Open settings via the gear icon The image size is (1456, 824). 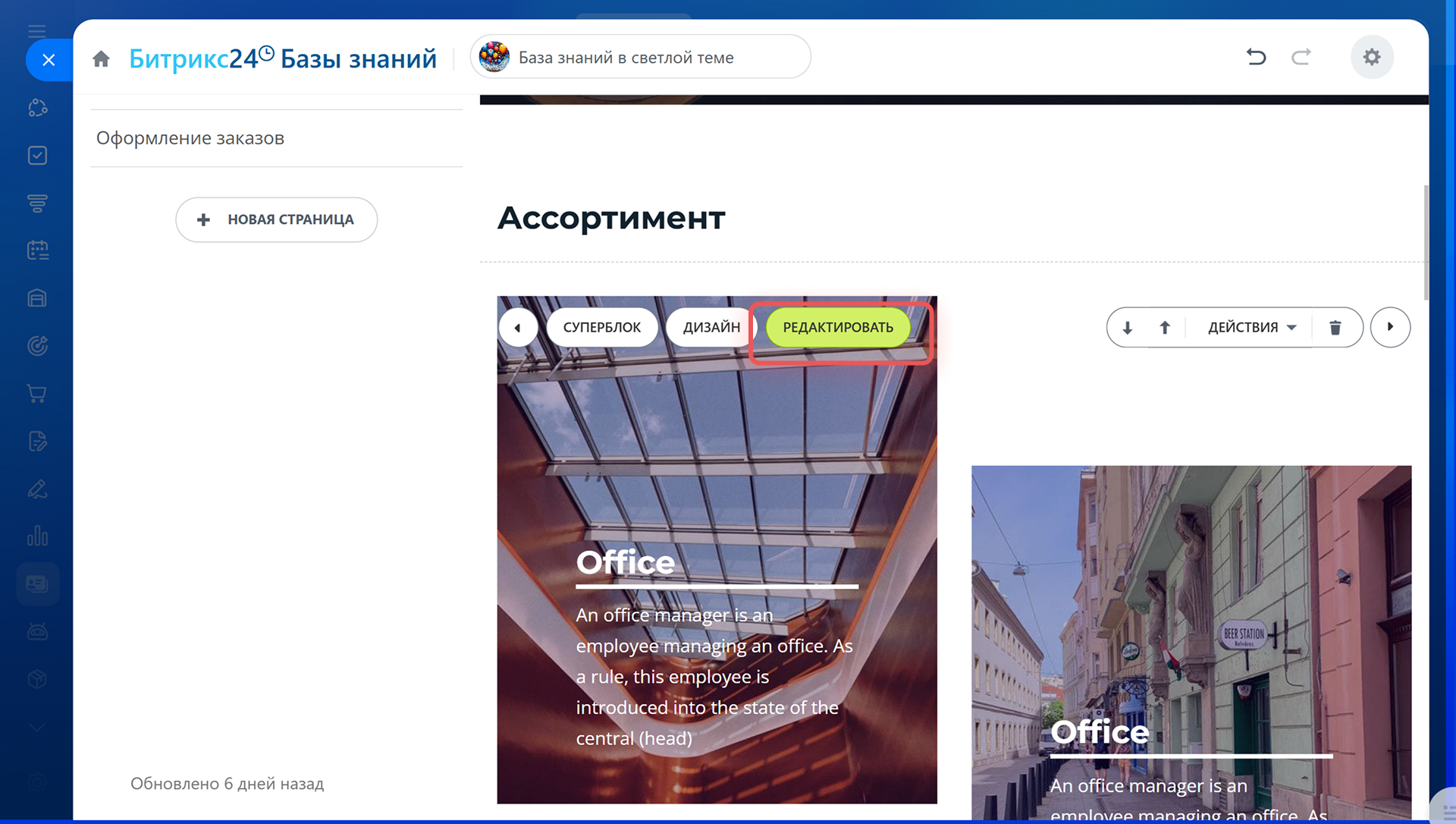pyautogui.click(x=1372, y=57)
